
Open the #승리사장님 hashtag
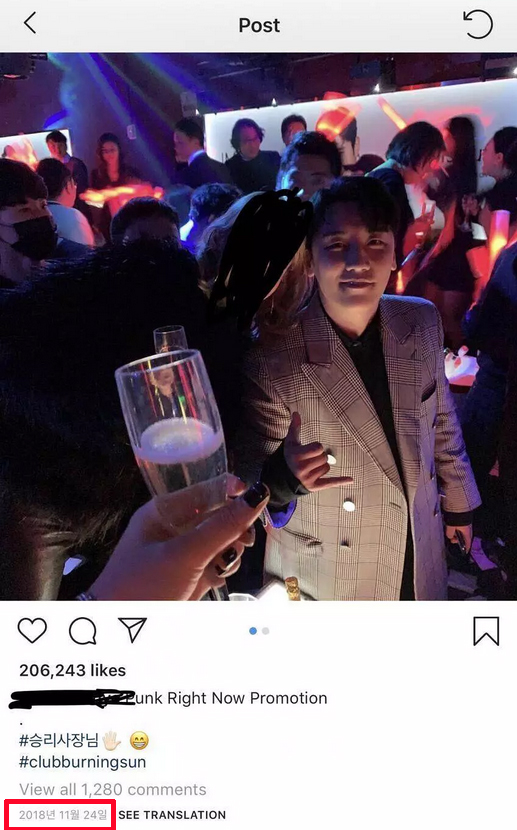pyautogui.click(x=59, y=740)
